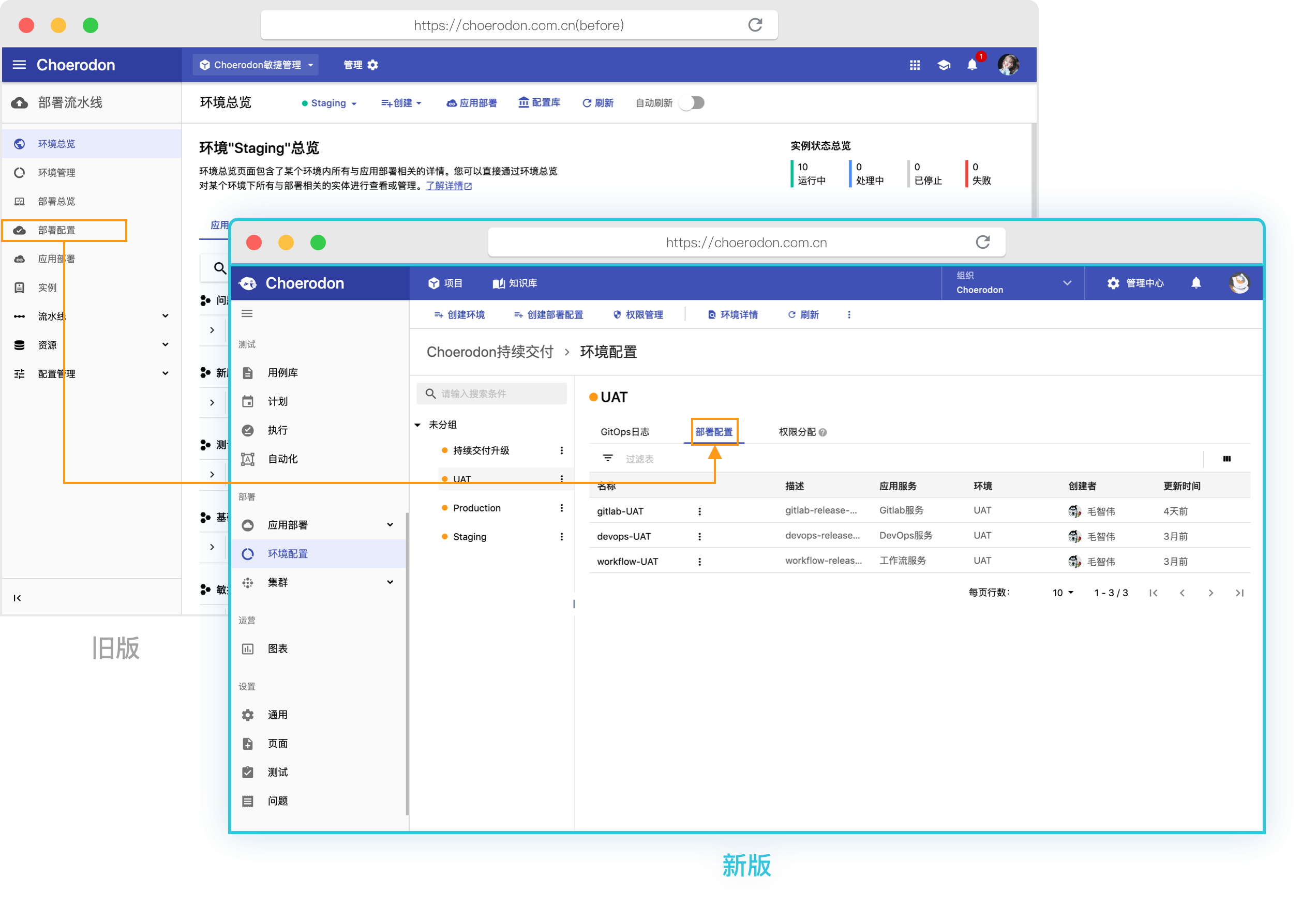This screenshot has width=1316, height=906.
Task: Collapse old sidebar with the bottom arrow icon
Action: pos(17,598)
